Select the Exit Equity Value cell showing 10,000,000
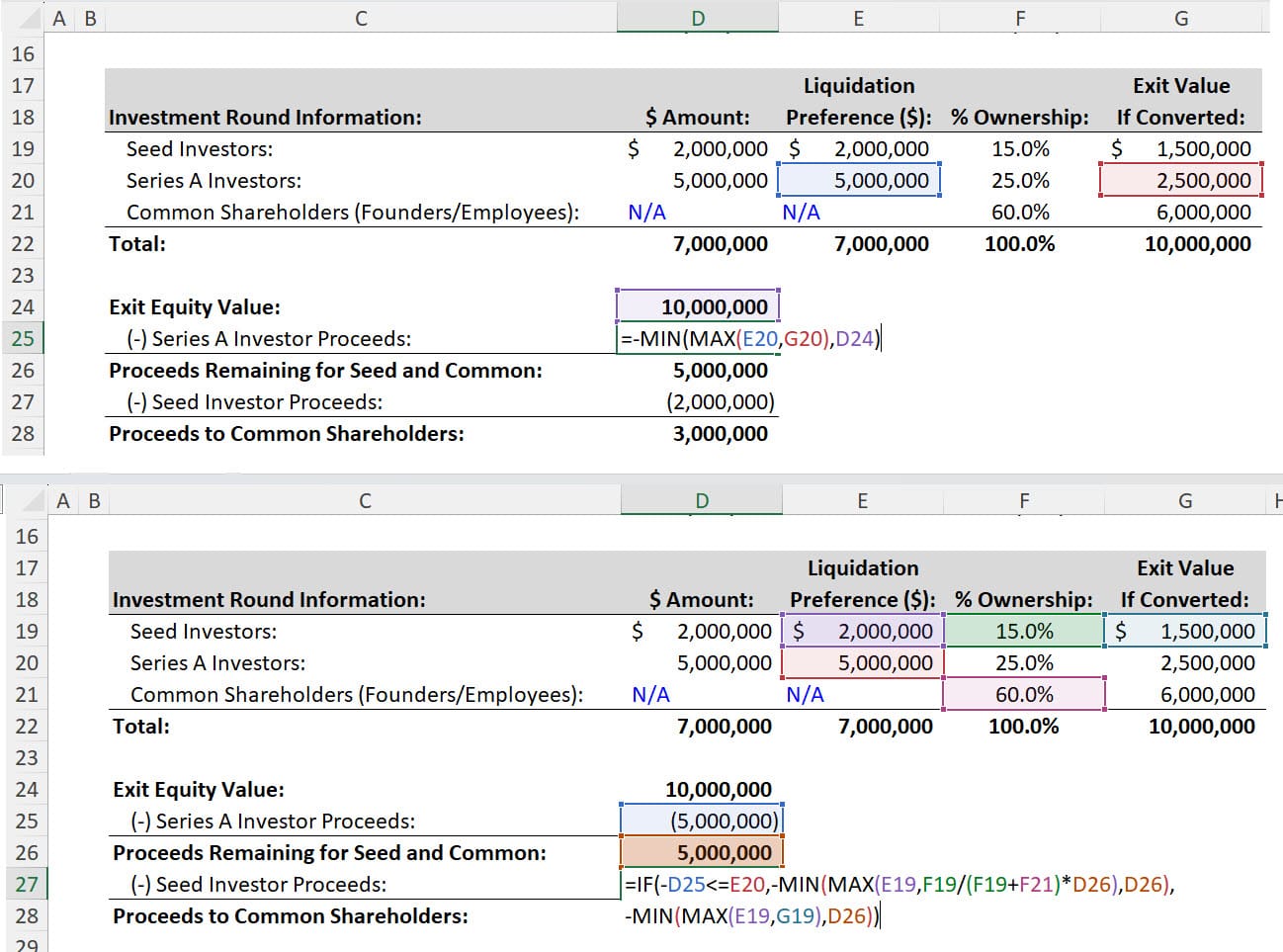This screenshot has width=1283, height=952. 702,305
